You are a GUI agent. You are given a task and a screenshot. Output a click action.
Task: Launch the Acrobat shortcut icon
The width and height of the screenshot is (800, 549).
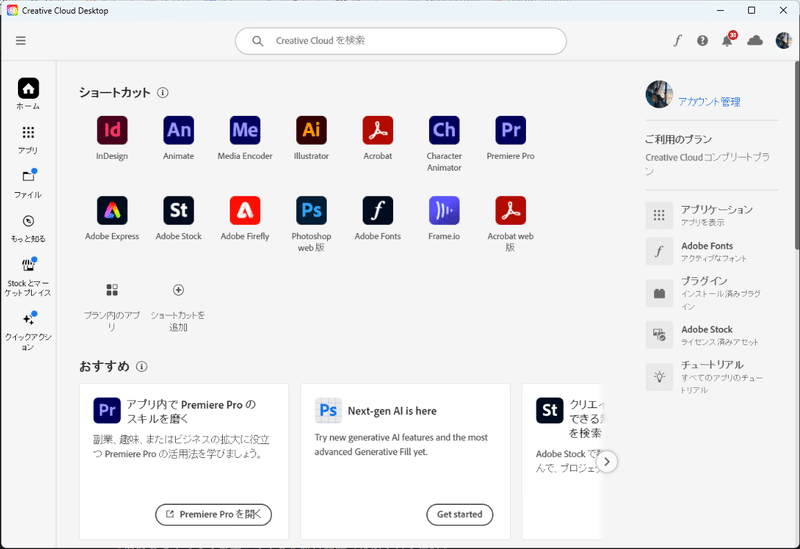378,130
